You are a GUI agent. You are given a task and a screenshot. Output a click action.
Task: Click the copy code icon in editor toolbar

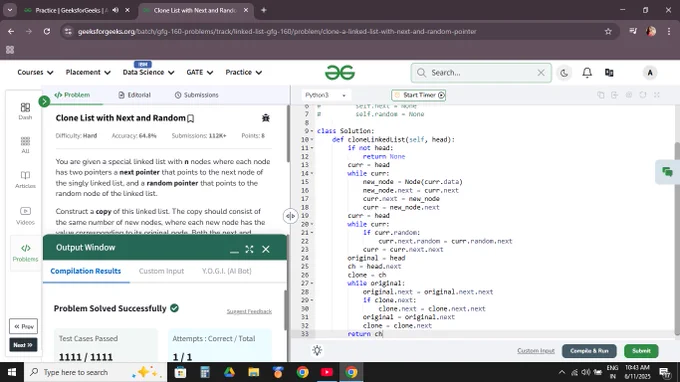point(601,95)
